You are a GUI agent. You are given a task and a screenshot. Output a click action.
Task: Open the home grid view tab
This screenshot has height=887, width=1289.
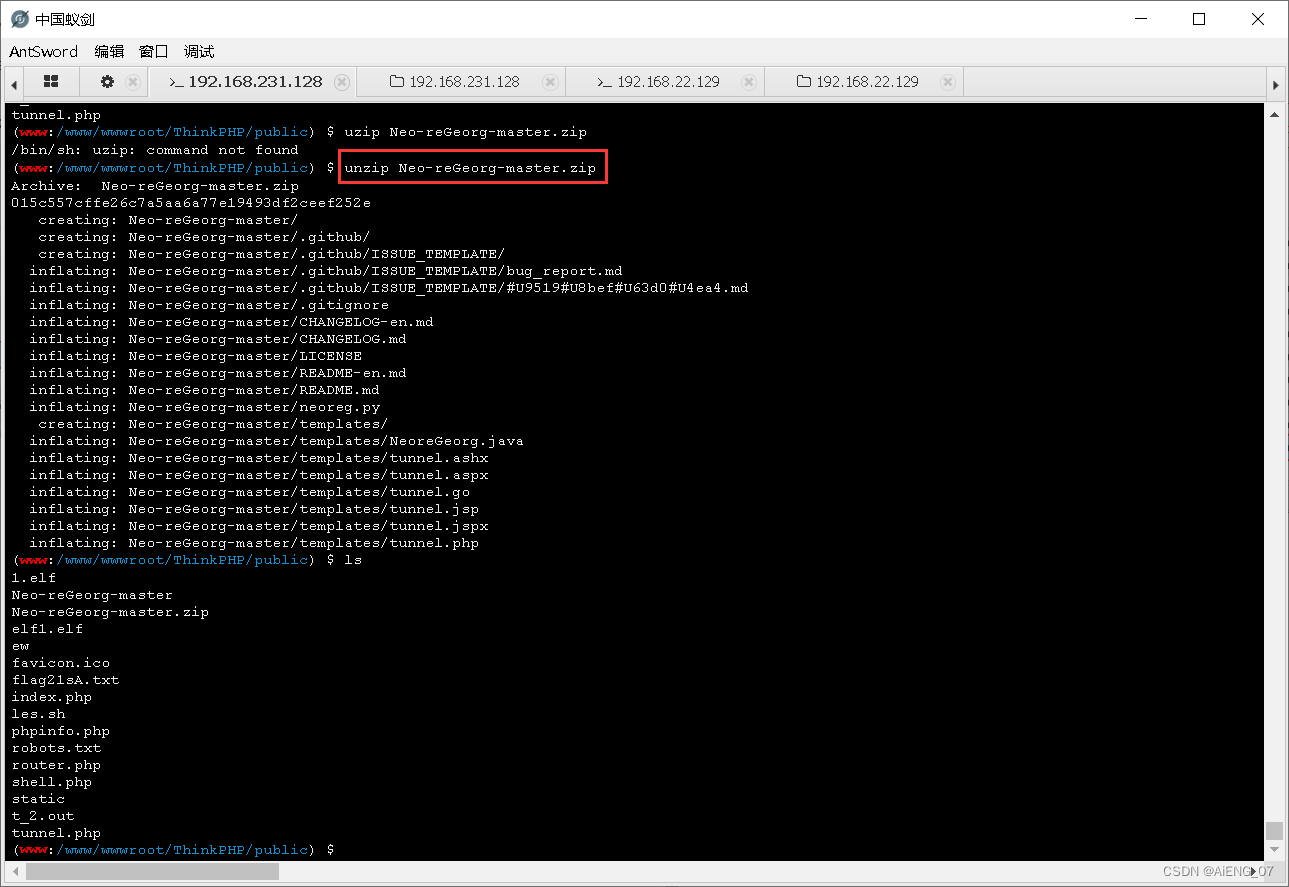[51, 82]
